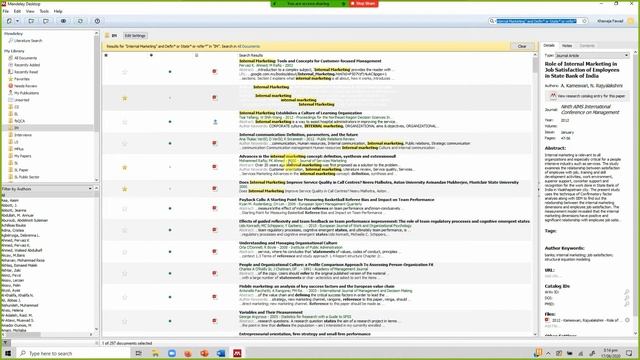
Task: Click the Stop Share button
Action: click(363, 4)
